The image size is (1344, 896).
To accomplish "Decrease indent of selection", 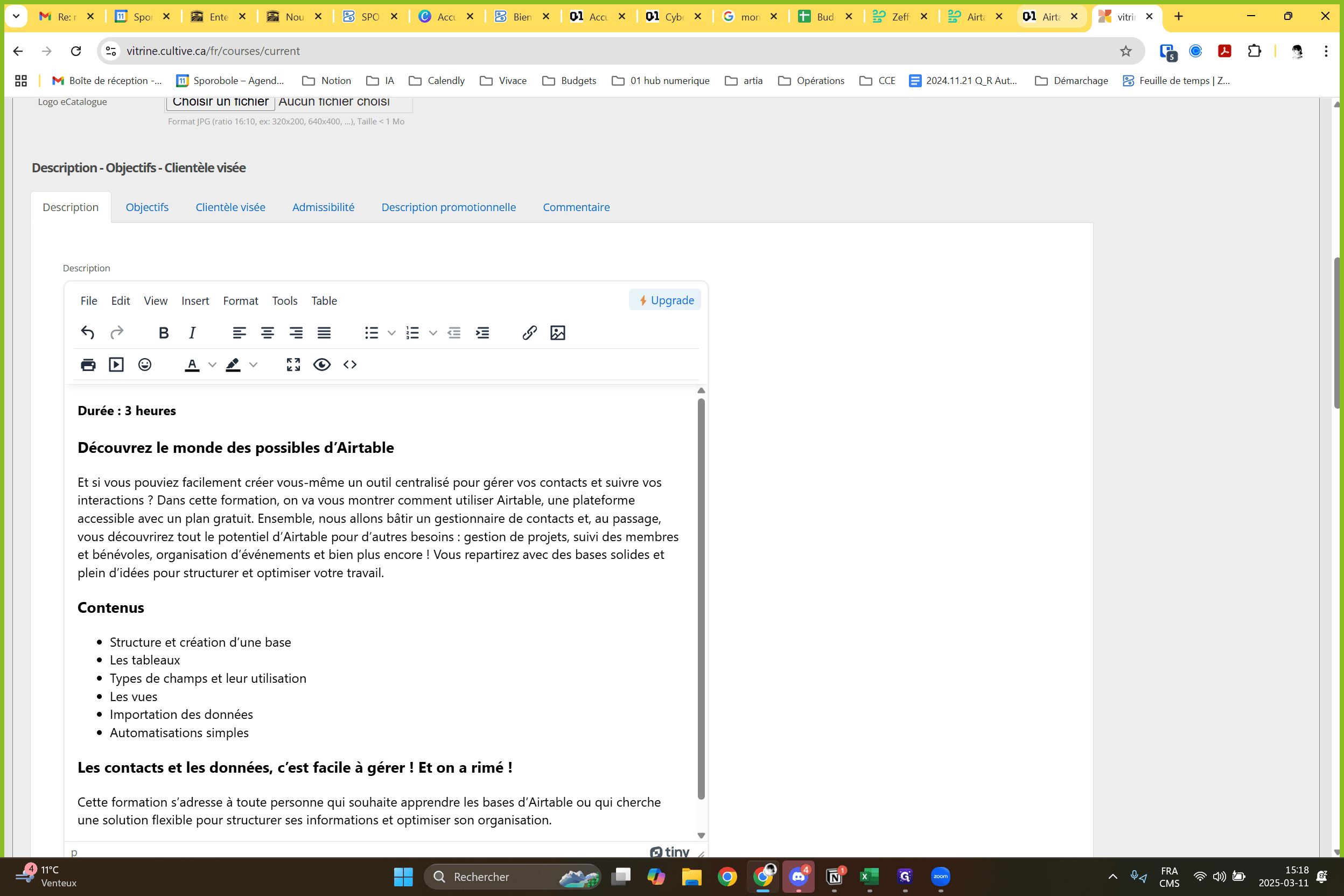I will (x=454, y=333).
